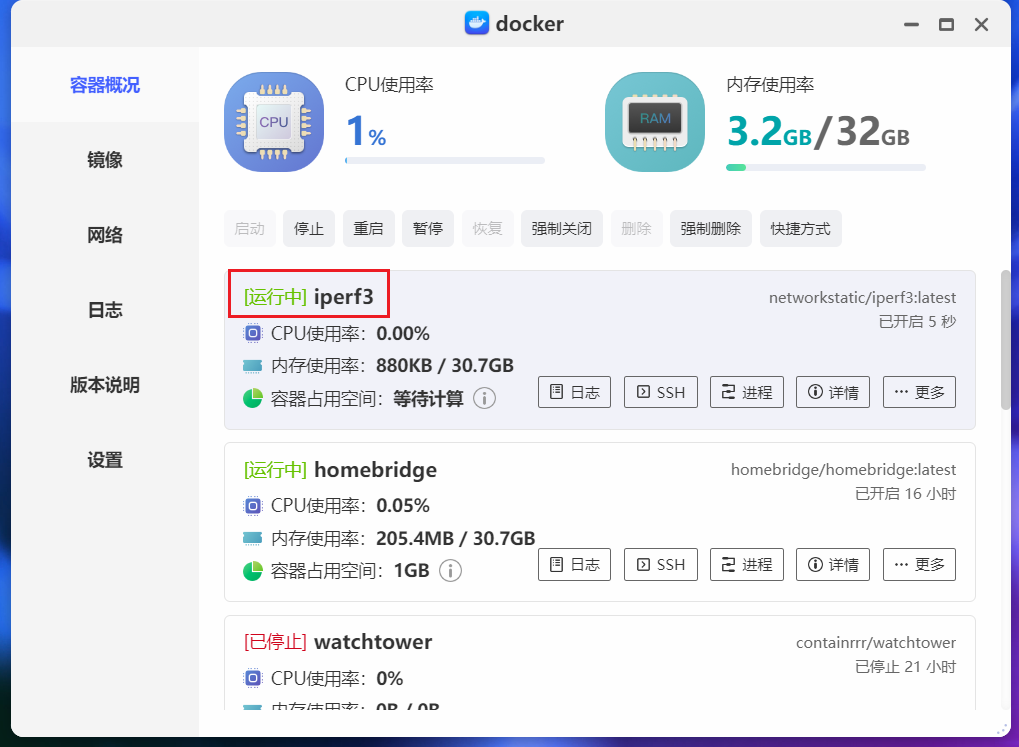The height and width of the screenshot is (747, 1019).
Task: Click the 强制删除 button
Action: pos(711,229)
